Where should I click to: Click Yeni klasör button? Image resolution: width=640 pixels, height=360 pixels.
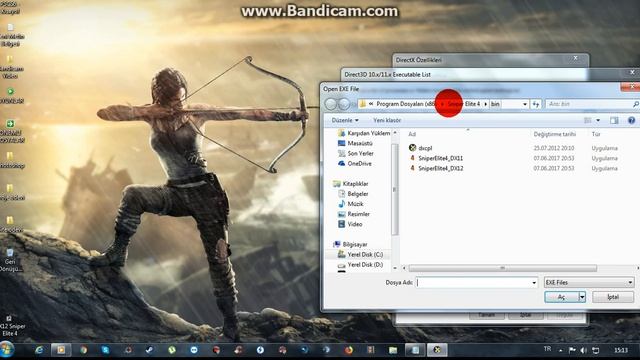point(387,120)
